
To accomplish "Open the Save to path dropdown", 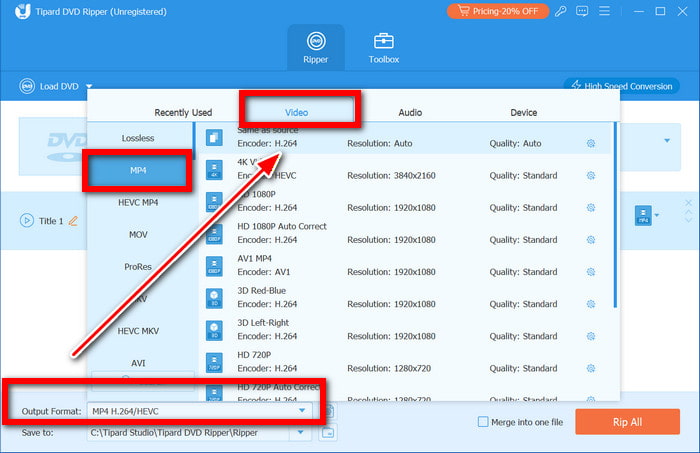I will click(301, 433).
